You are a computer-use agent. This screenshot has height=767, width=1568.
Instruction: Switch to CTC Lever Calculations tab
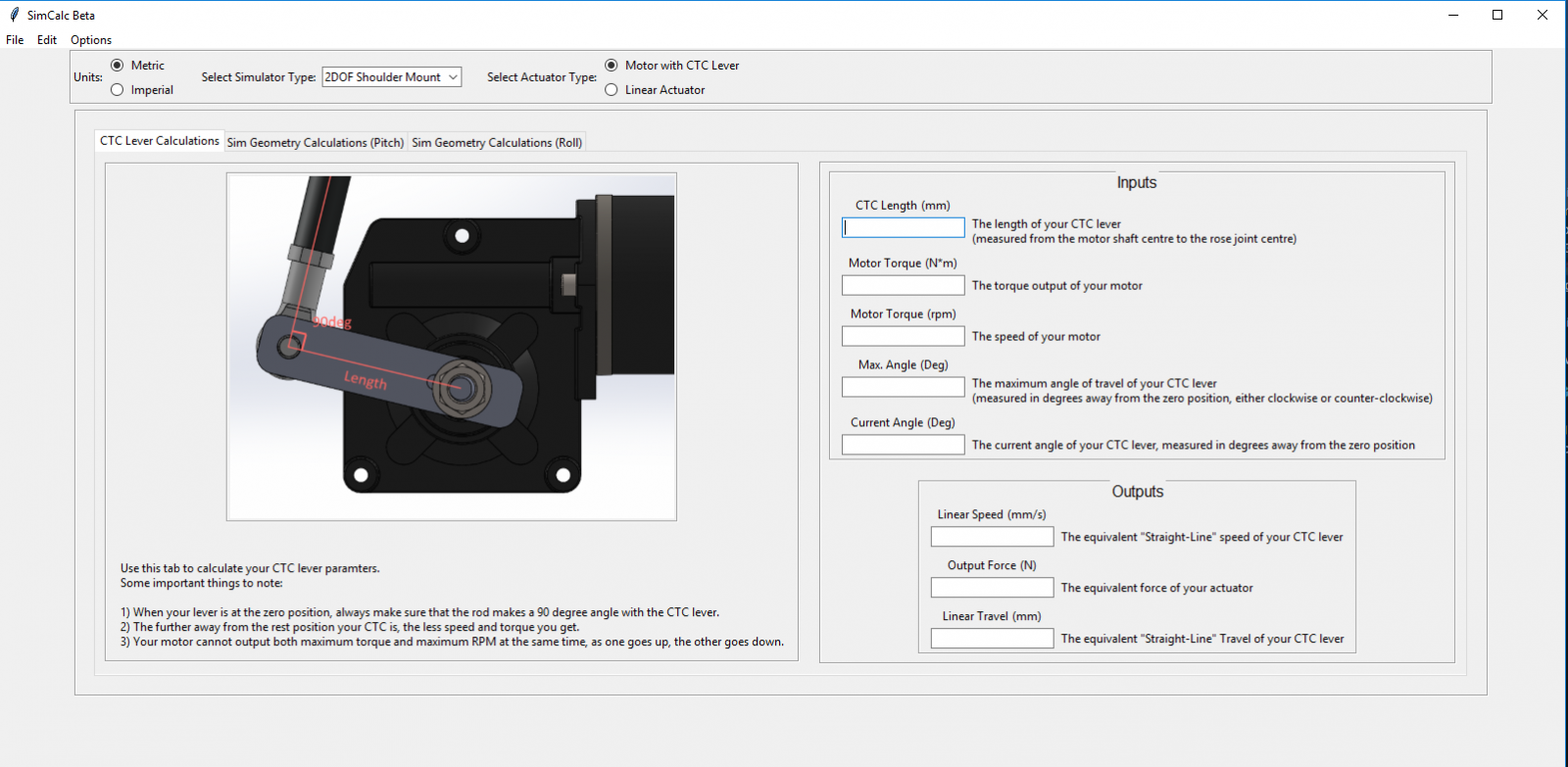[160, 141]
